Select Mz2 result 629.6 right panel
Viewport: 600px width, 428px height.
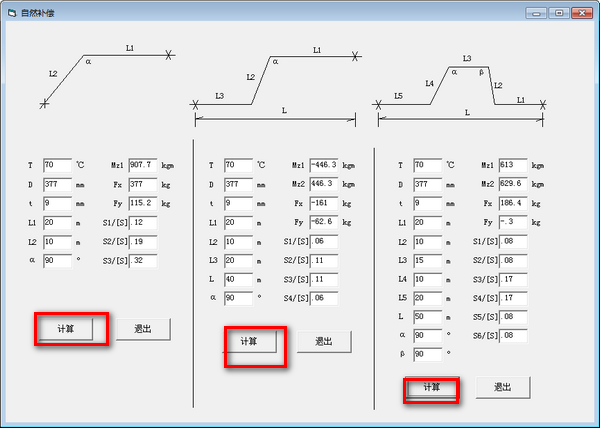[513, 184]
